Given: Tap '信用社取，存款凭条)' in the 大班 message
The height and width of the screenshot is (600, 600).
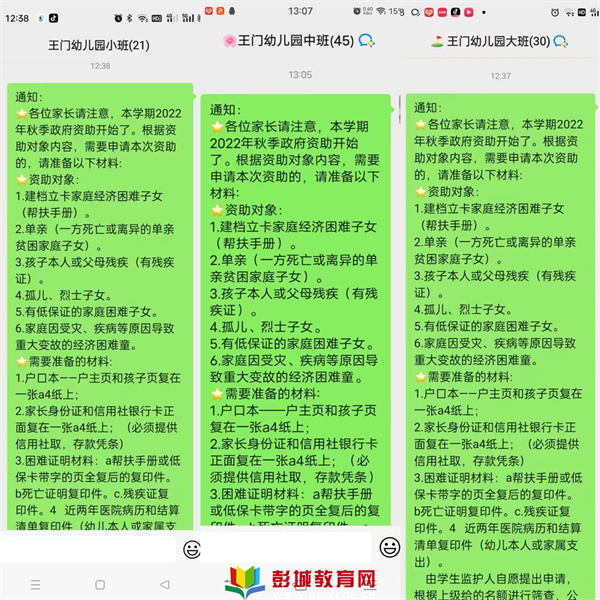Looking at the screenshot, I should pyautogui.click(x=469, y=461).
